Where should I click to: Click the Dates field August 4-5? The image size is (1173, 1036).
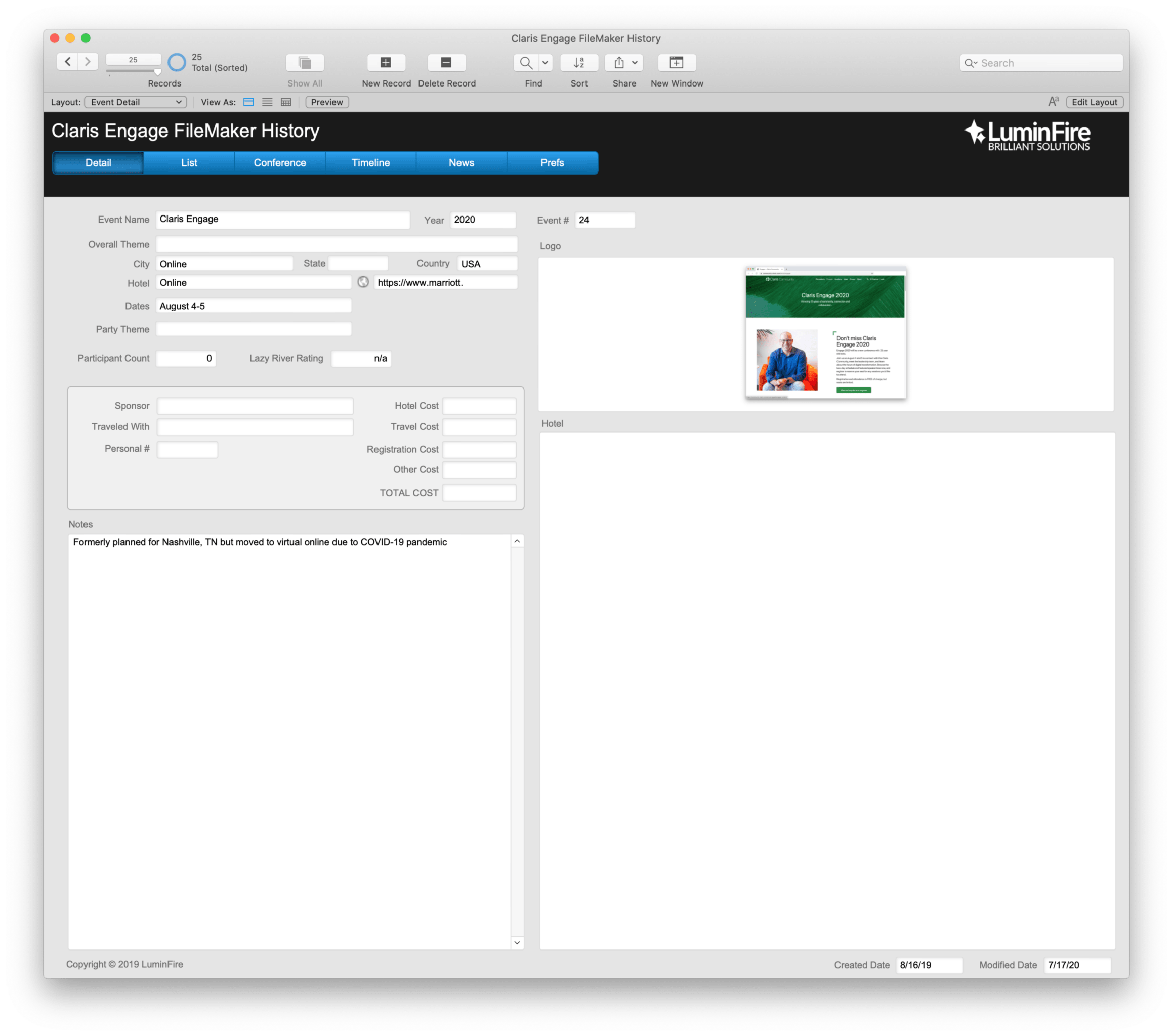pos(254,307)
